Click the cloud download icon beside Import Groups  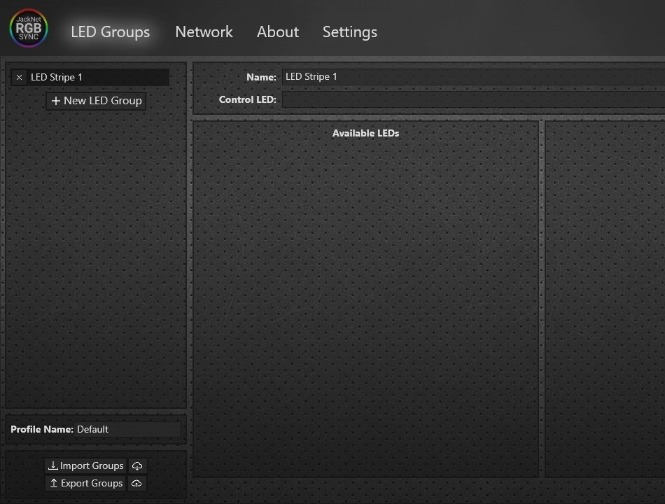click(x=137, y=466)
